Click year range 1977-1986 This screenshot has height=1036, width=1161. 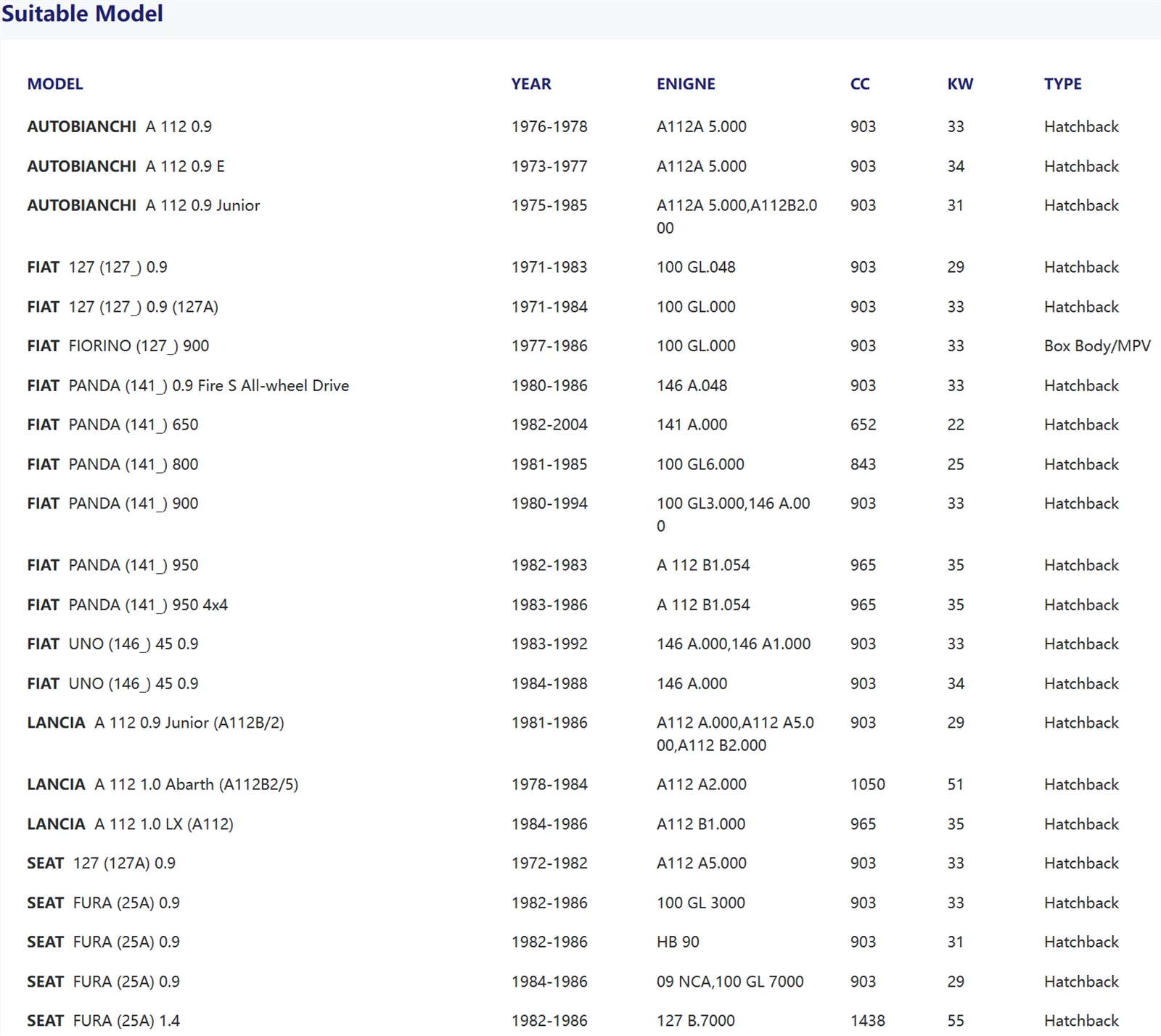(549, 346)
